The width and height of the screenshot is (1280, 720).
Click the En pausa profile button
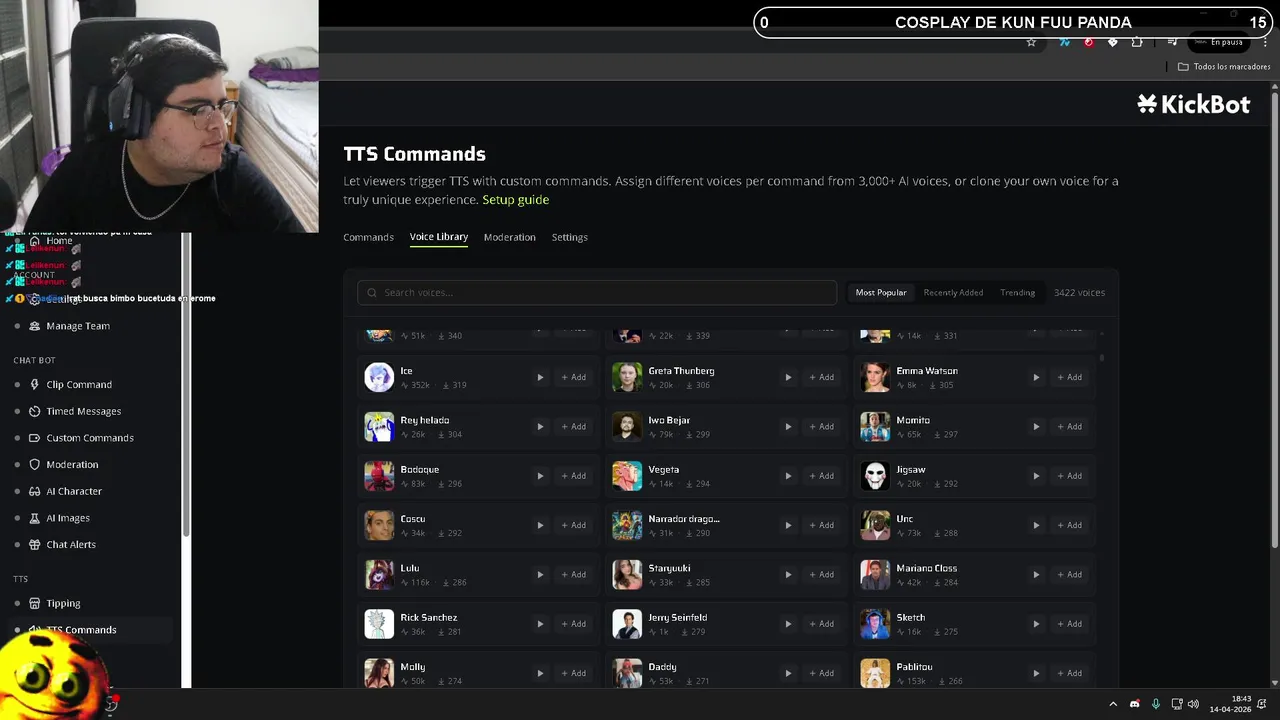click(1218, 42)
